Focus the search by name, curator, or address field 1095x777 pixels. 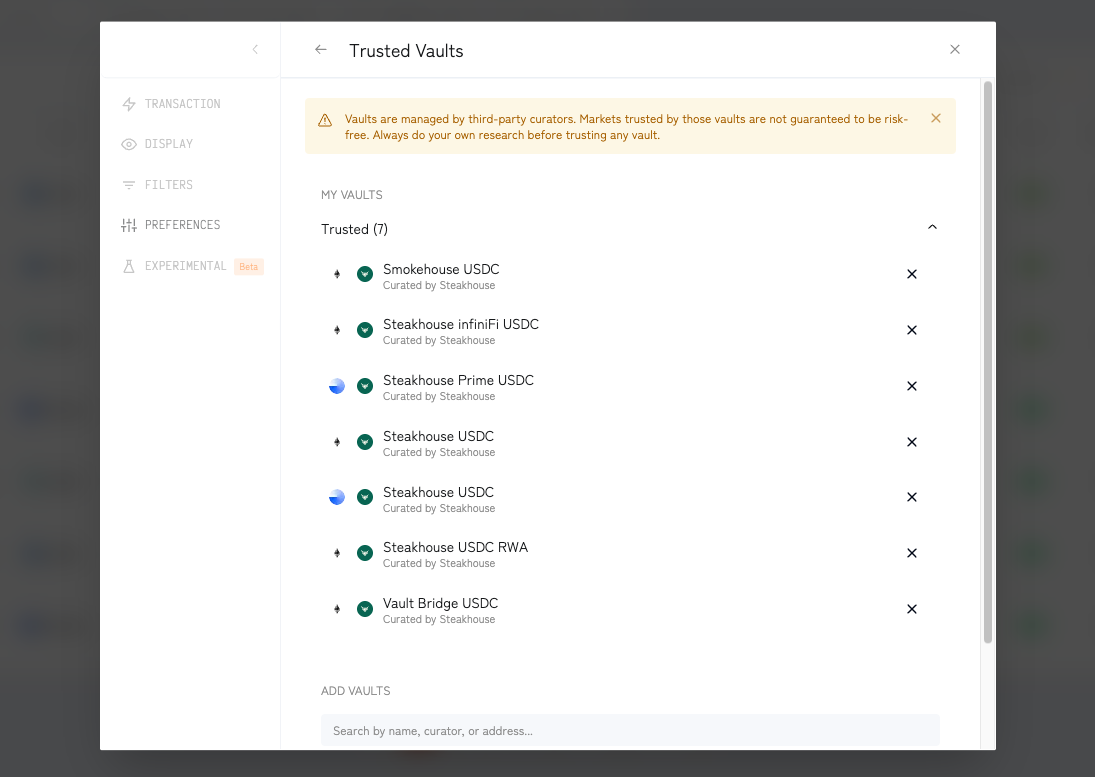pyautogui.click(x=630, y=731)
